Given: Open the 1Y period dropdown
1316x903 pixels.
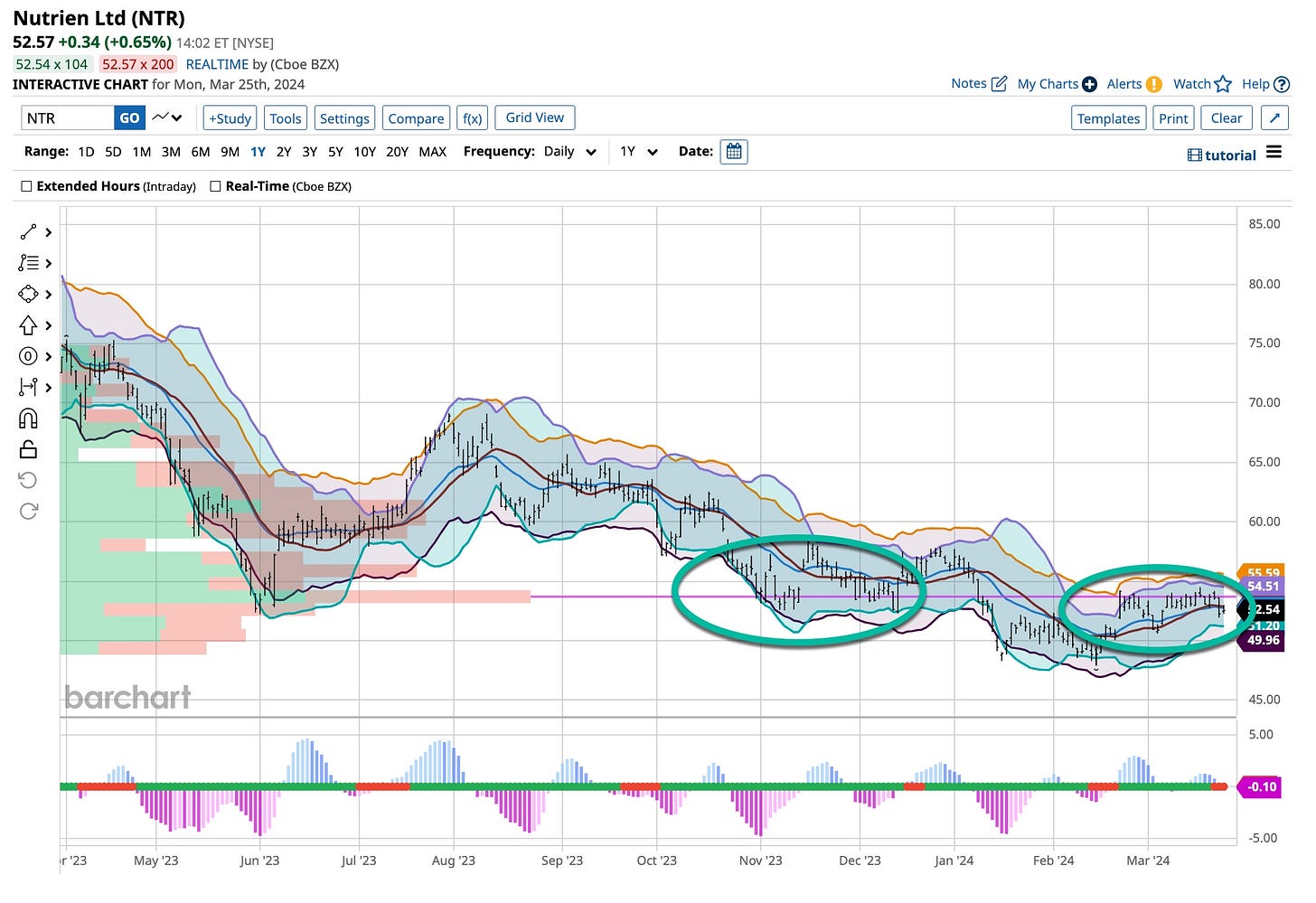Looking at the screenshot, I should click(x=638, y=152).
